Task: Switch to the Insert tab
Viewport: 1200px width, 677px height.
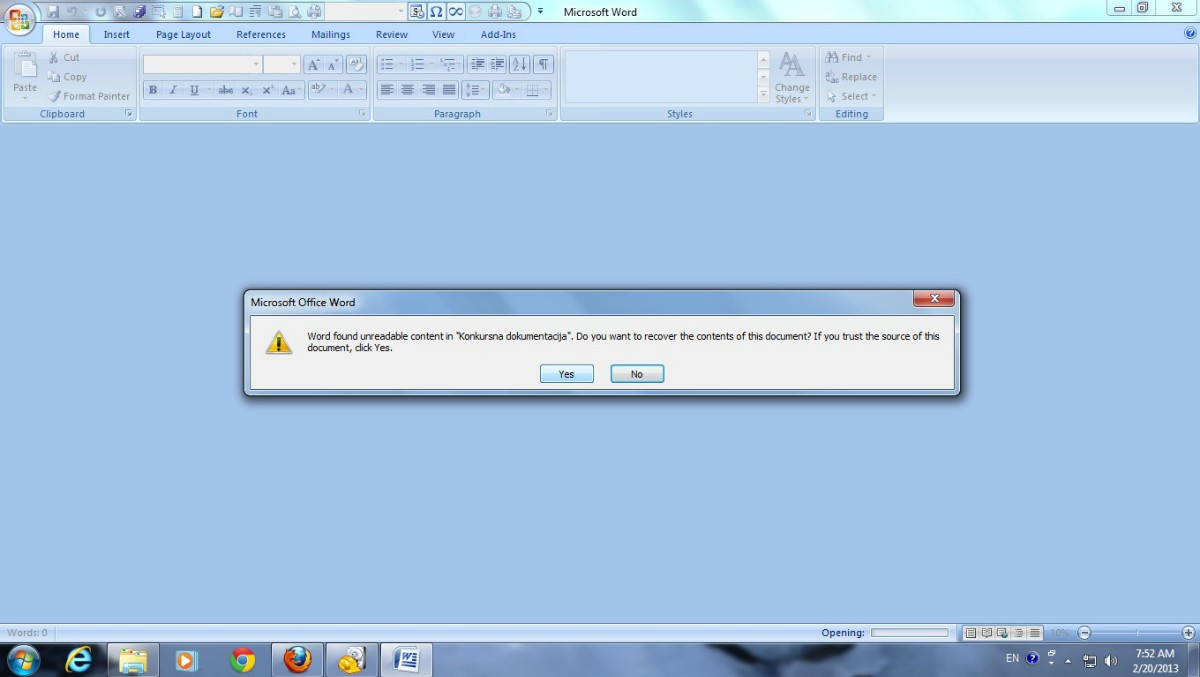Action: pyautogui.click(x=117, y=34)
